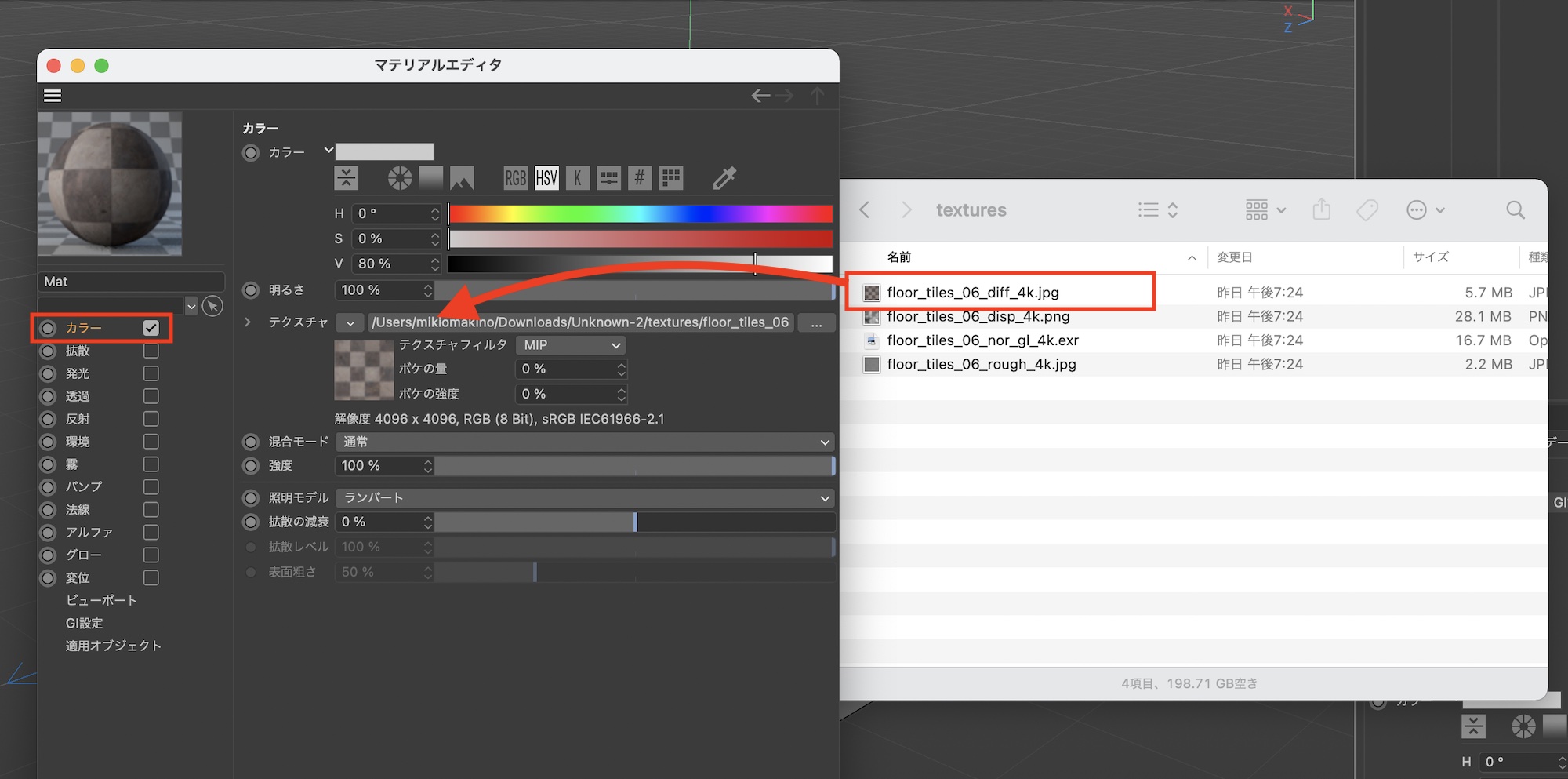Screen dimensions: 1568x779
Task: Open the color swatches grid
Action: pos(671,178)
